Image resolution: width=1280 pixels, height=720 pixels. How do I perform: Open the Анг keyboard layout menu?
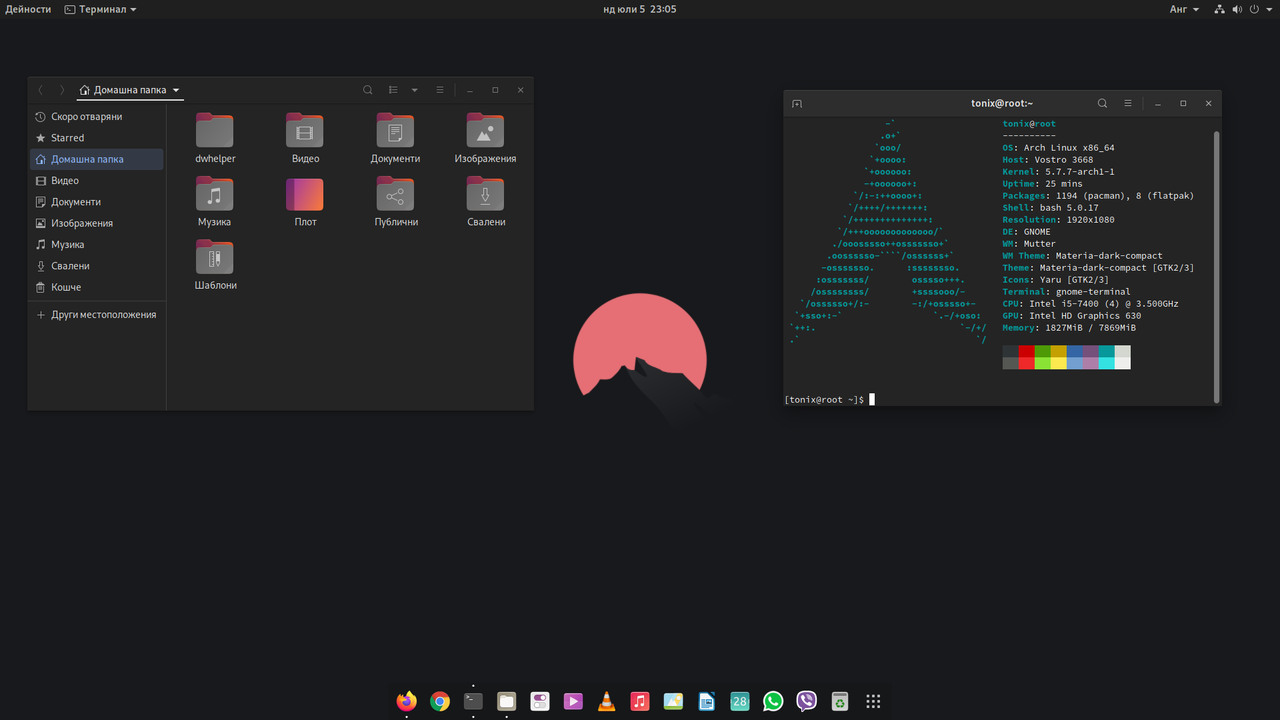point(1184,9)
